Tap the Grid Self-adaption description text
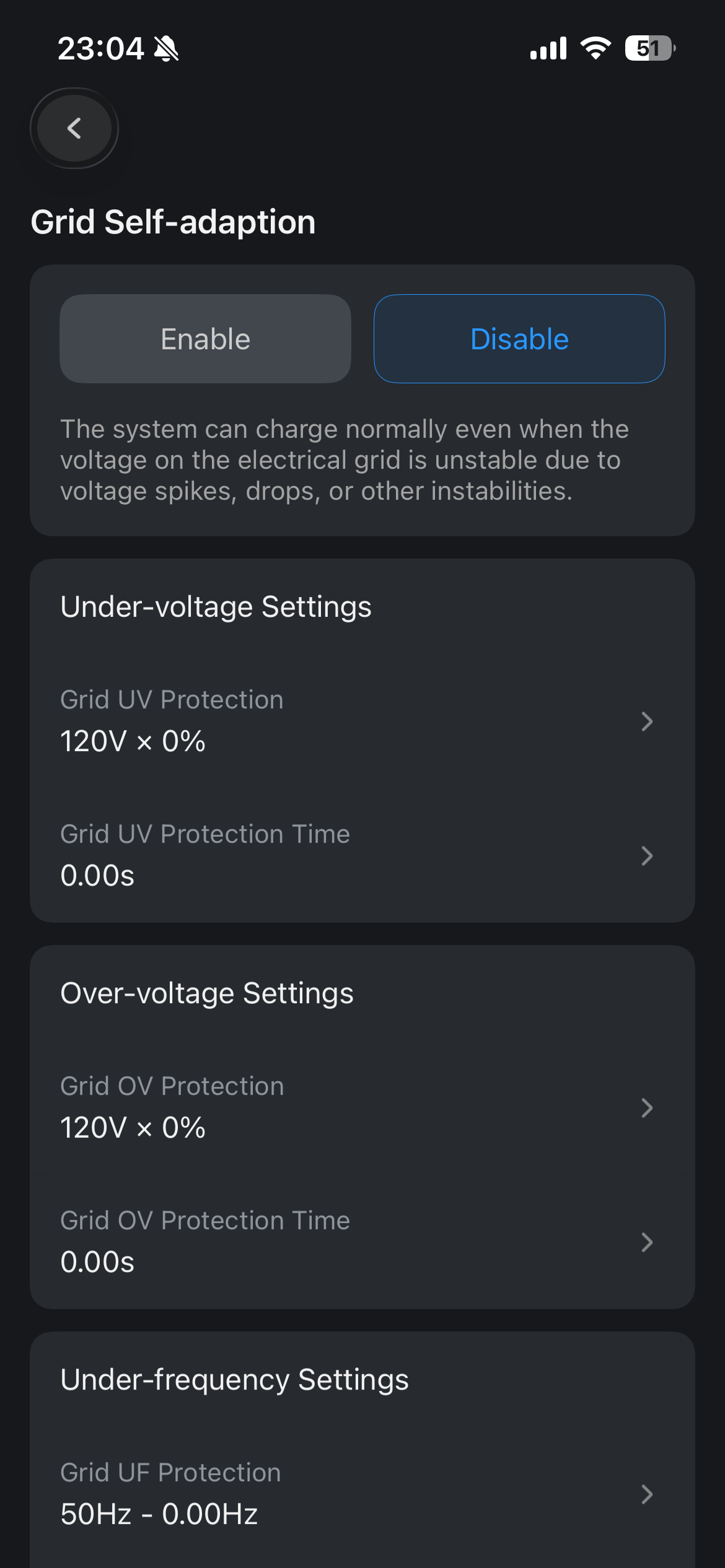 click(345, 460)
